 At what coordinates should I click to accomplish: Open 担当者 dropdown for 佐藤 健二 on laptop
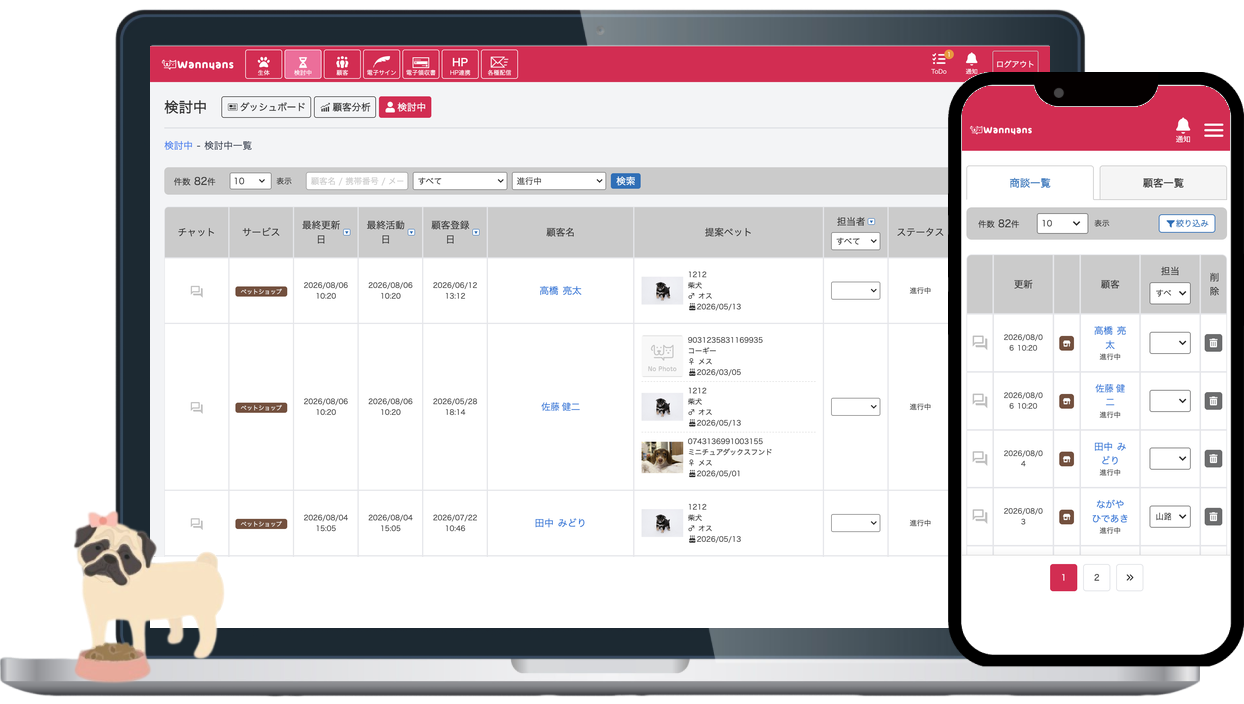pos(855,407)
